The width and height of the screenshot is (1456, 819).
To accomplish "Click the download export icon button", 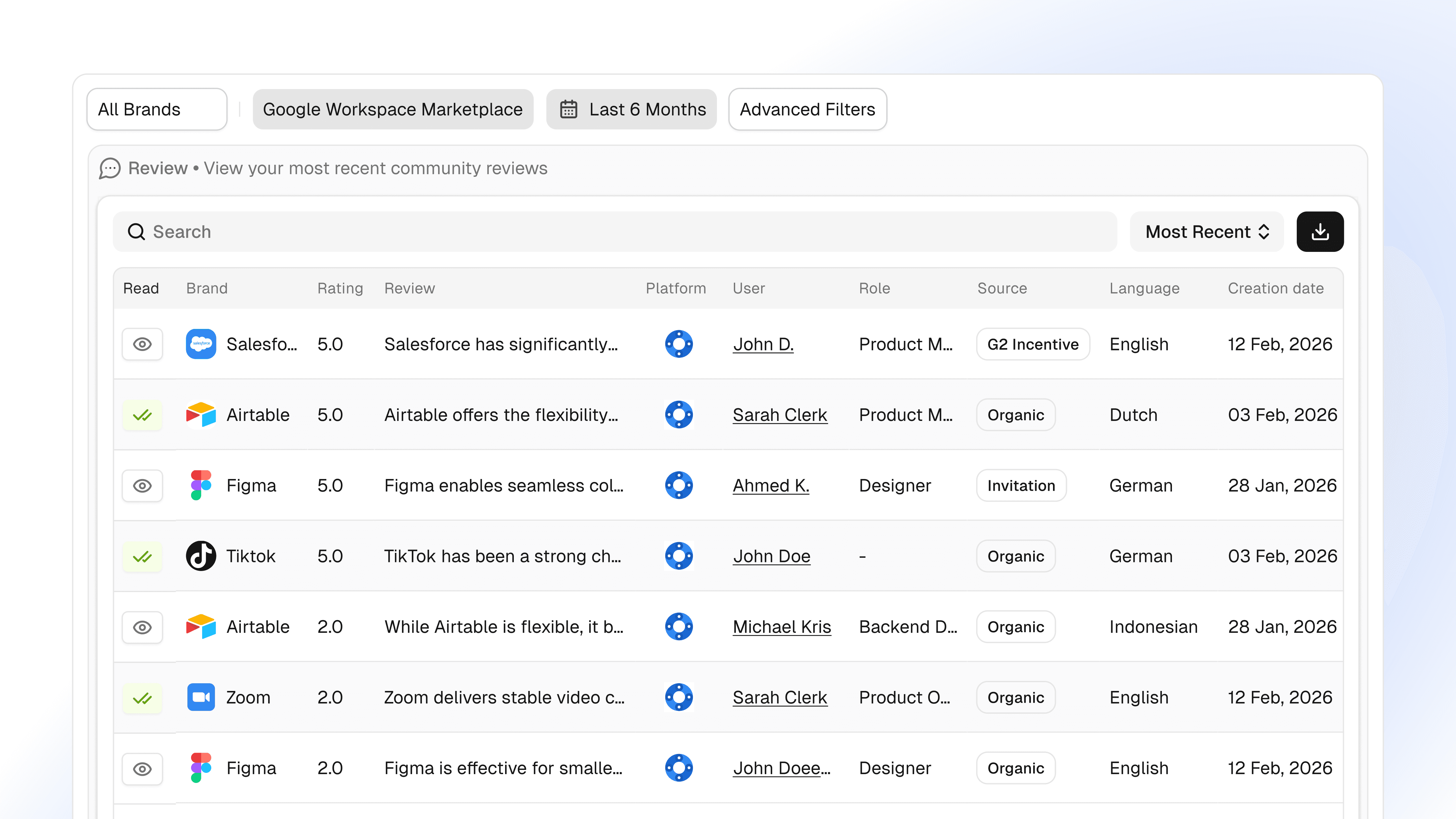I will pos(1320,232).
